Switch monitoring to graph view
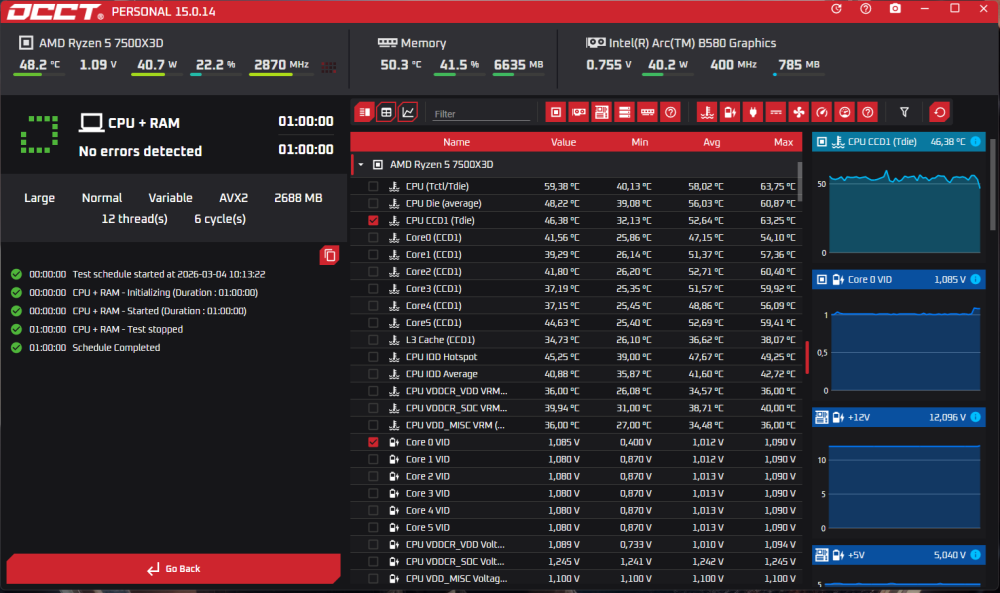Viewport: 1000px width, 593px height. click(x=408, y=112)
